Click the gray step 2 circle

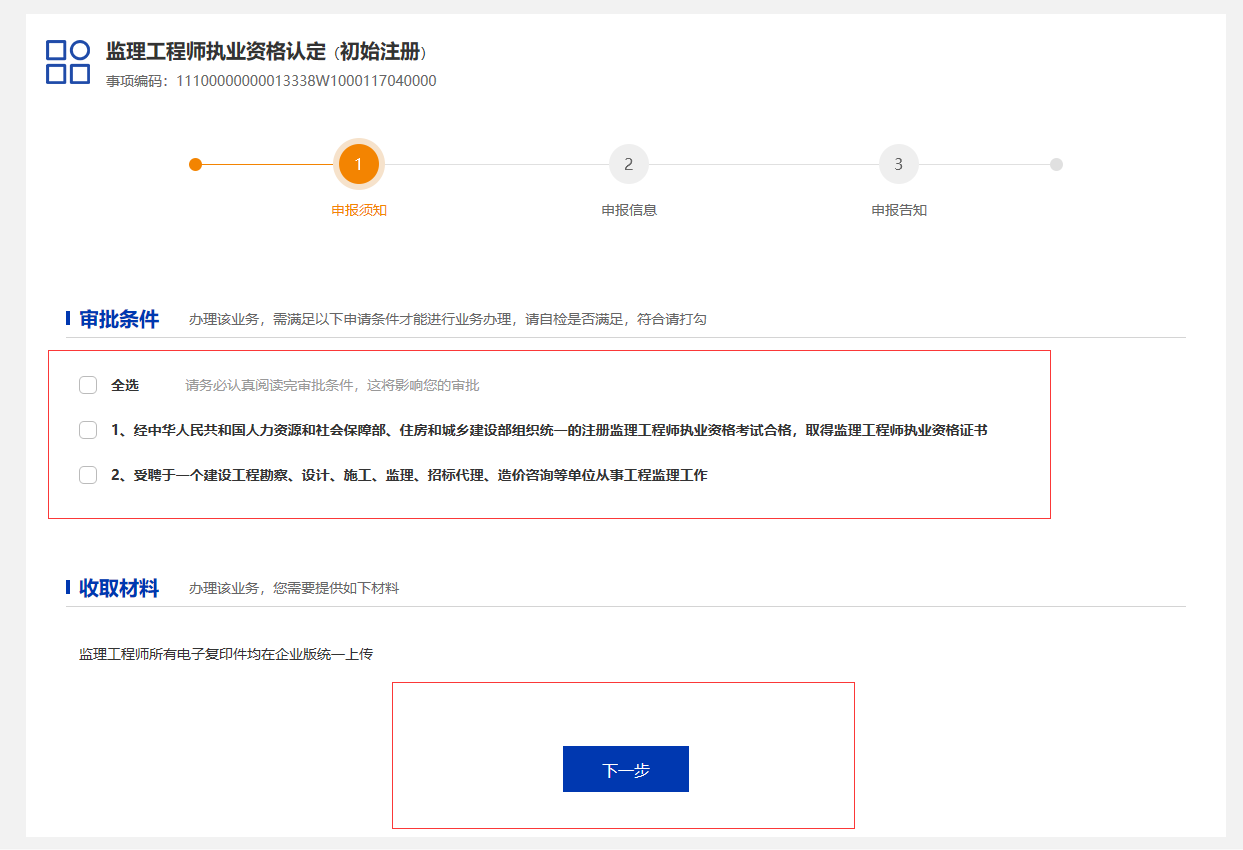(628, 164)
